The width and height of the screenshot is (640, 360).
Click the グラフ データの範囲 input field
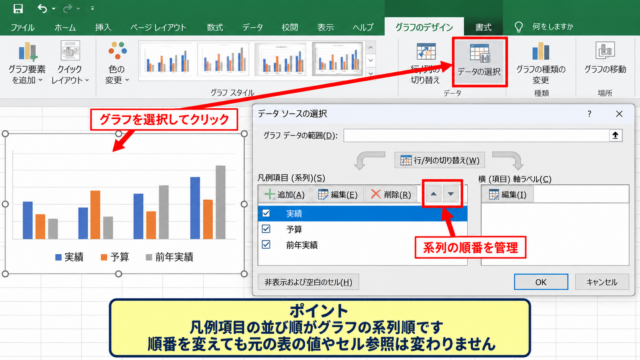click(x=476, y=135)
